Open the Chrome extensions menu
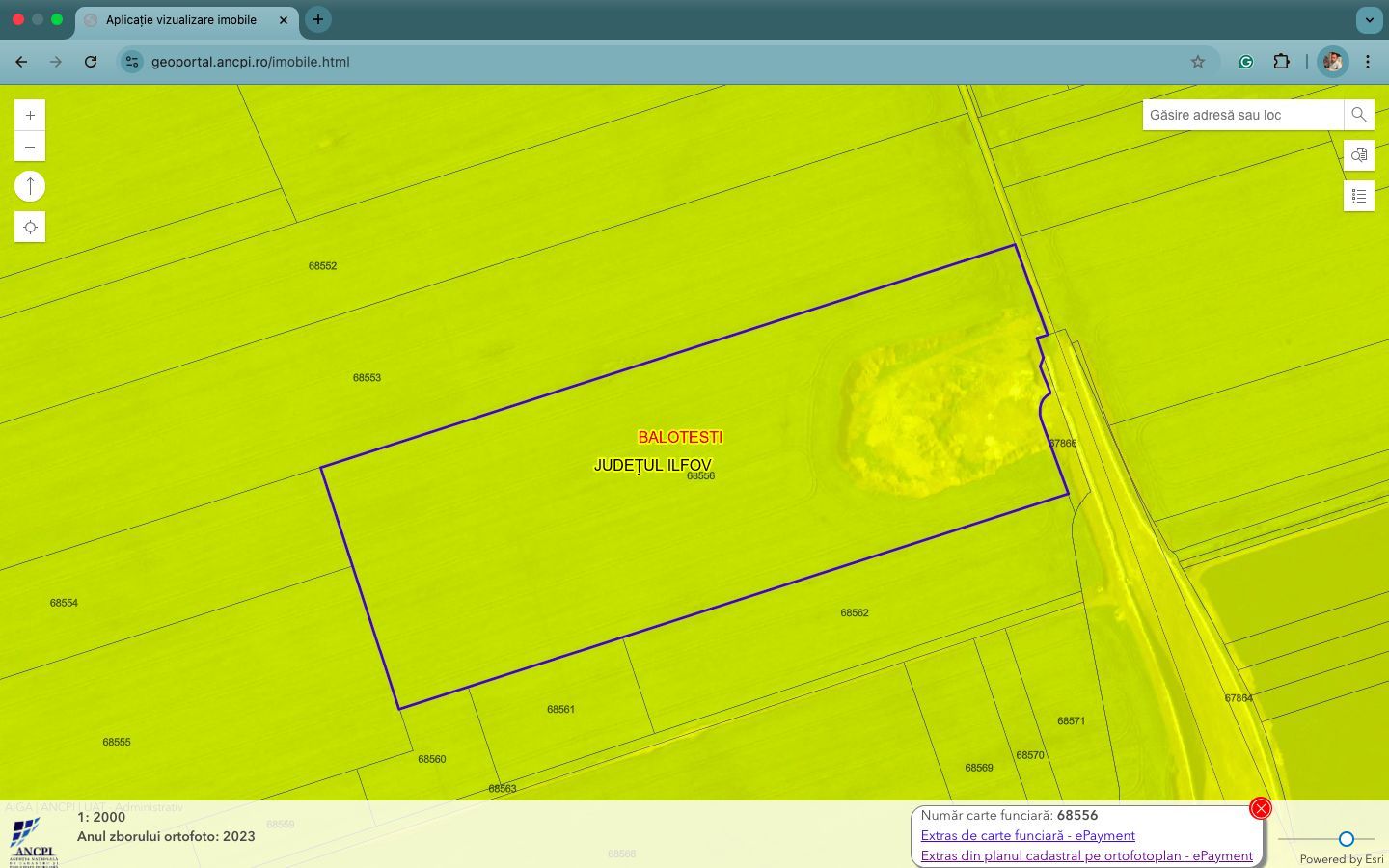Image resolution: width=1389 pixels, height=868 pixels. point(1281,62)
